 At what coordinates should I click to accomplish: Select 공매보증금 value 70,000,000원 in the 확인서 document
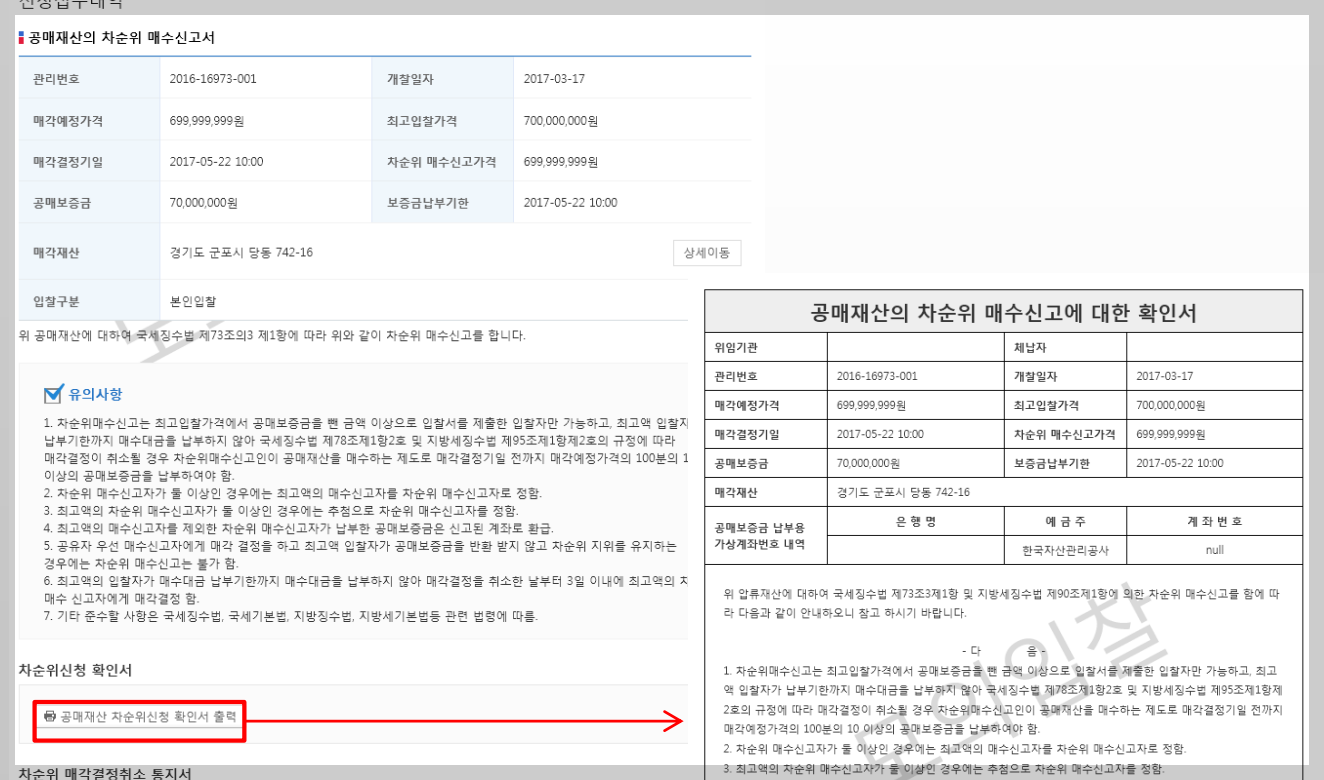[868, 463]
